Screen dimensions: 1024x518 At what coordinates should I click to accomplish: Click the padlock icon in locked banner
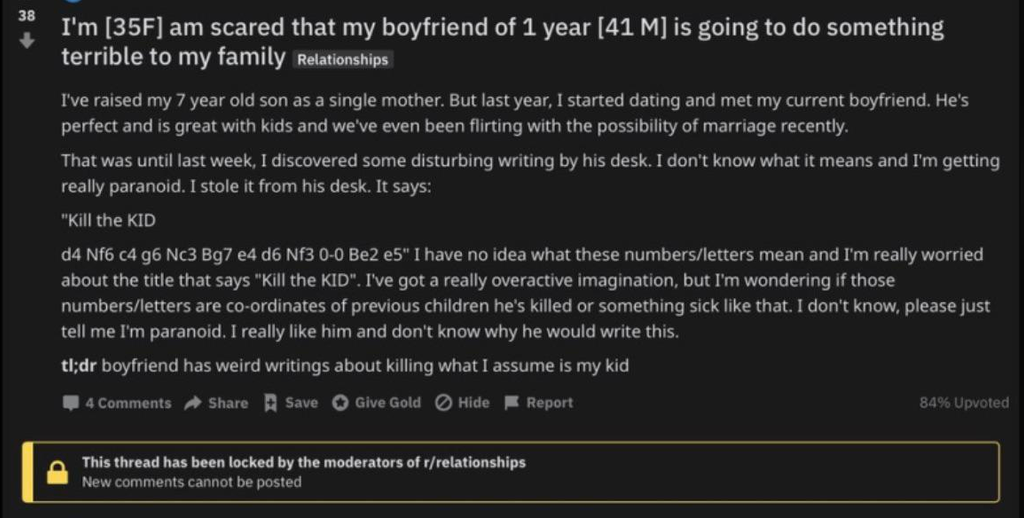pyautogui.click(x=58, y=472)
